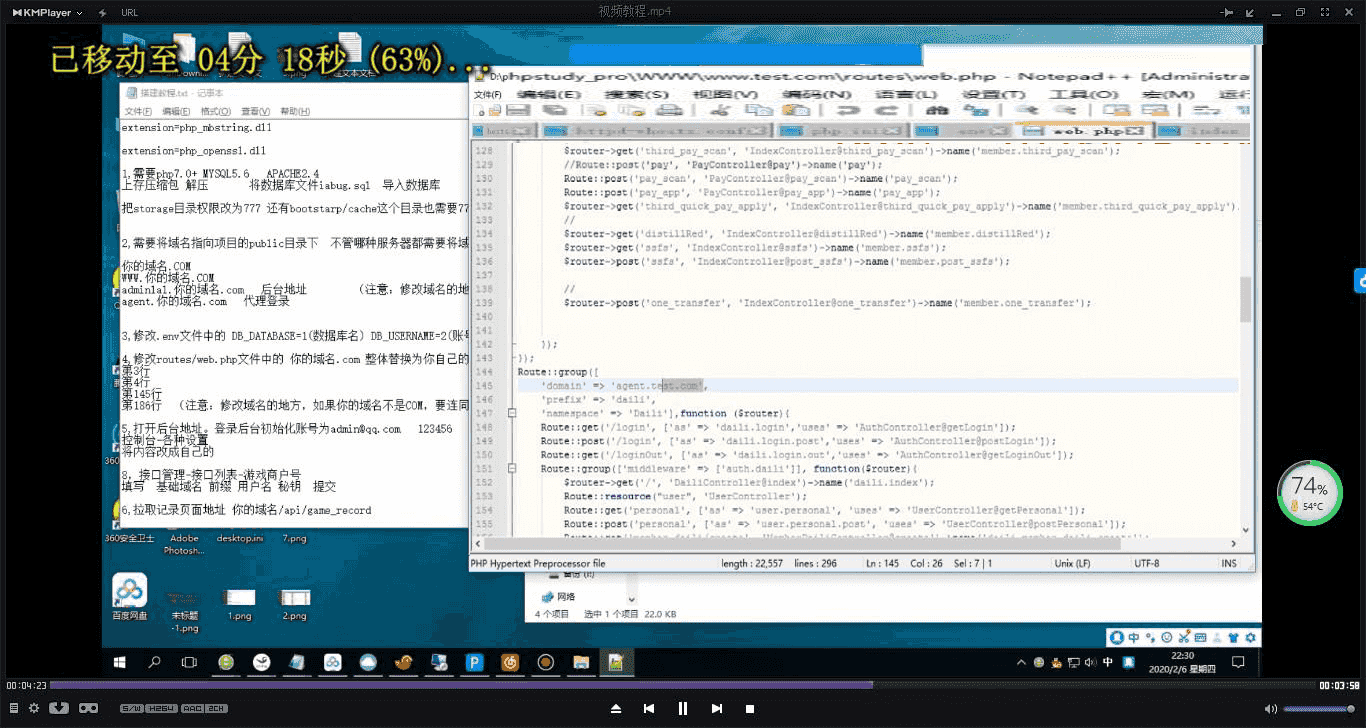Open Notepad++ 视图(V) menu in the video

725,94
